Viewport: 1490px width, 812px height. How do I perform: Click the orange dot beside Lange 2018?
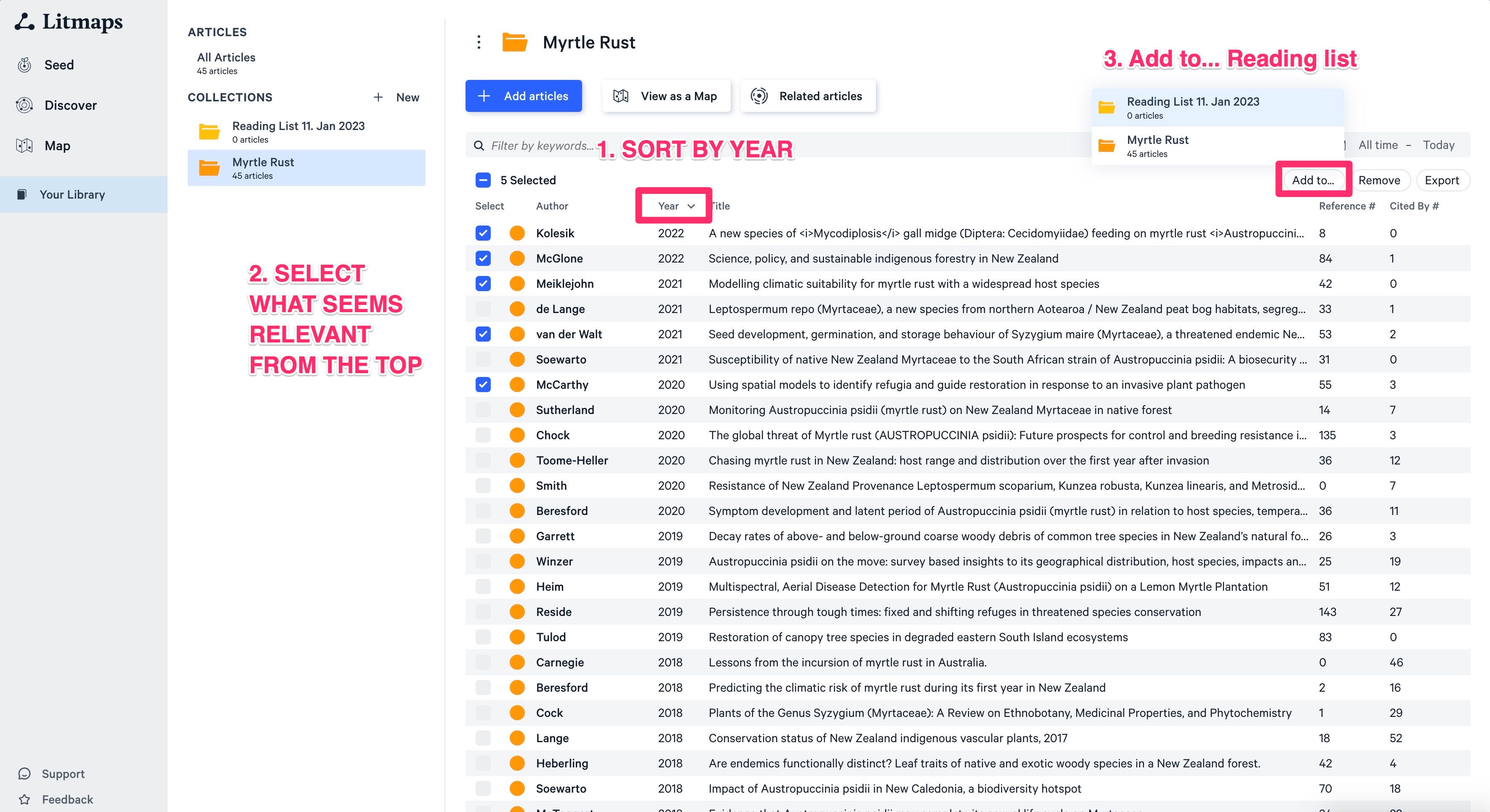point(517,738)
